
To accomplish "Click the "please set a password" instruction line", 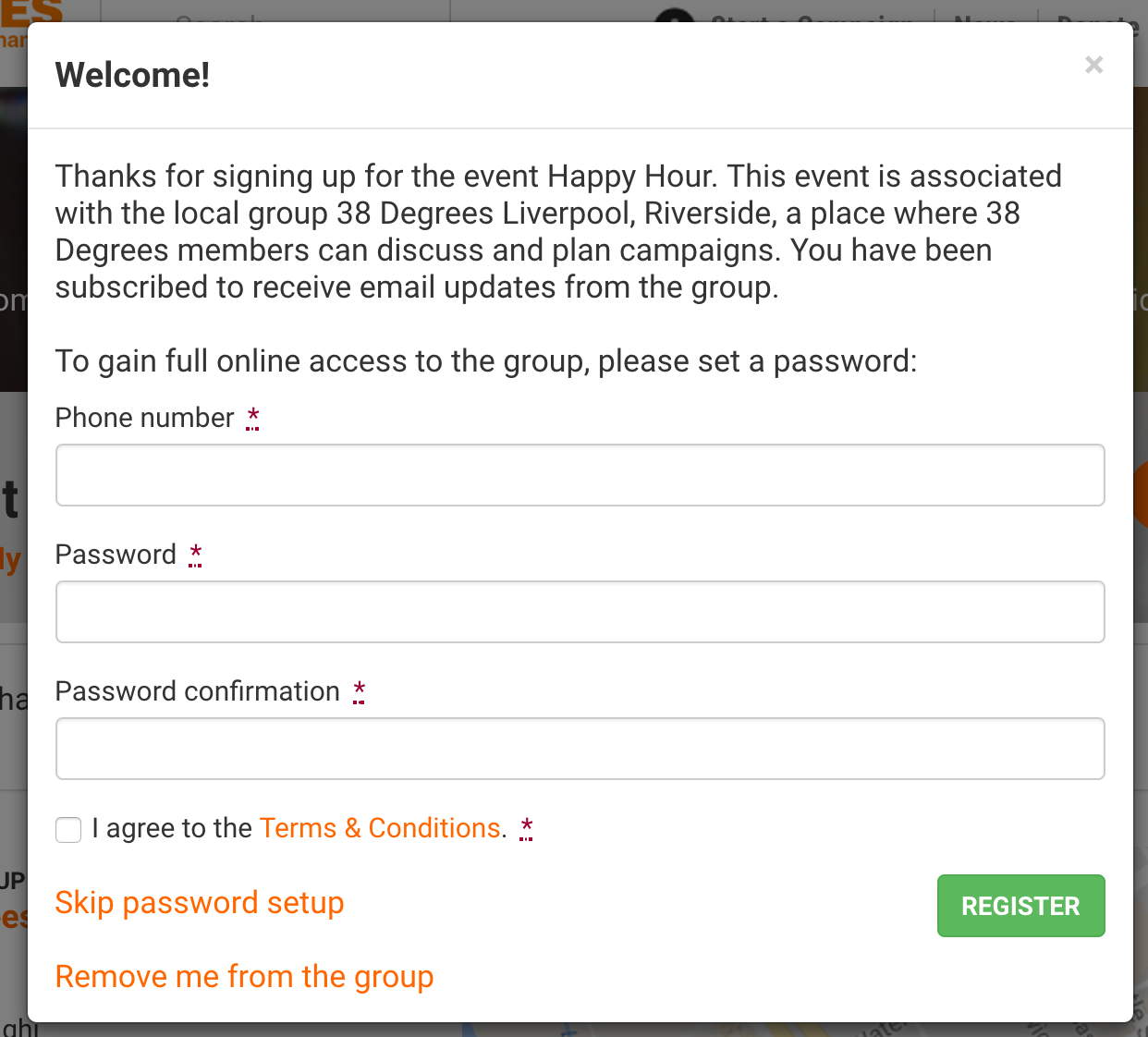I will click(486, 360).
